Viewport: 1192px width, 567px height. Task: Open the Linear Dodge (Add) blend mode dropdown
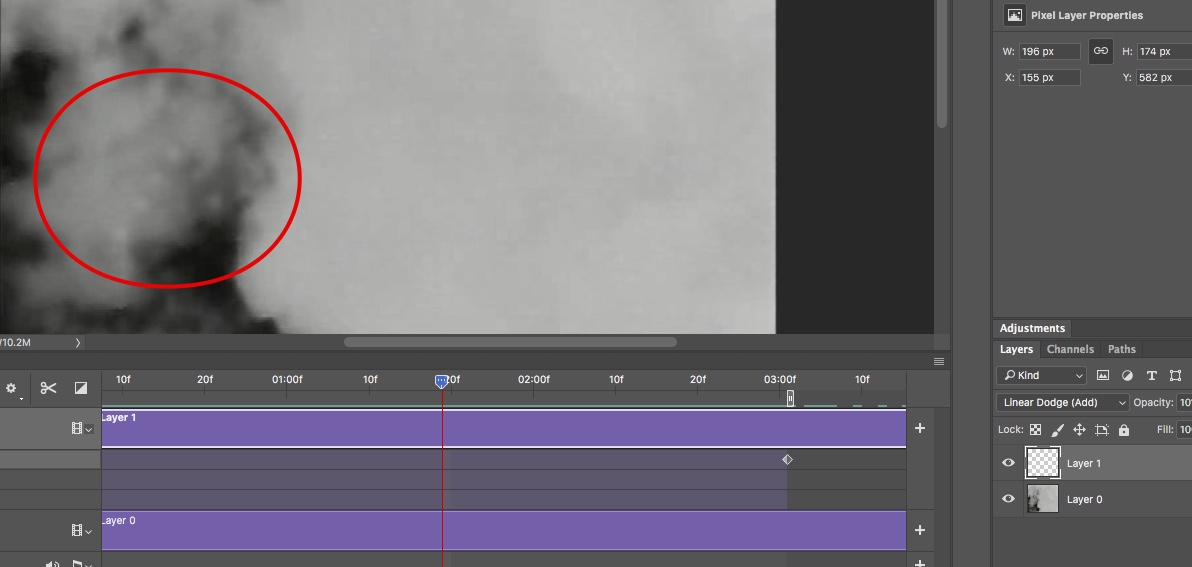coord(1062,403)
